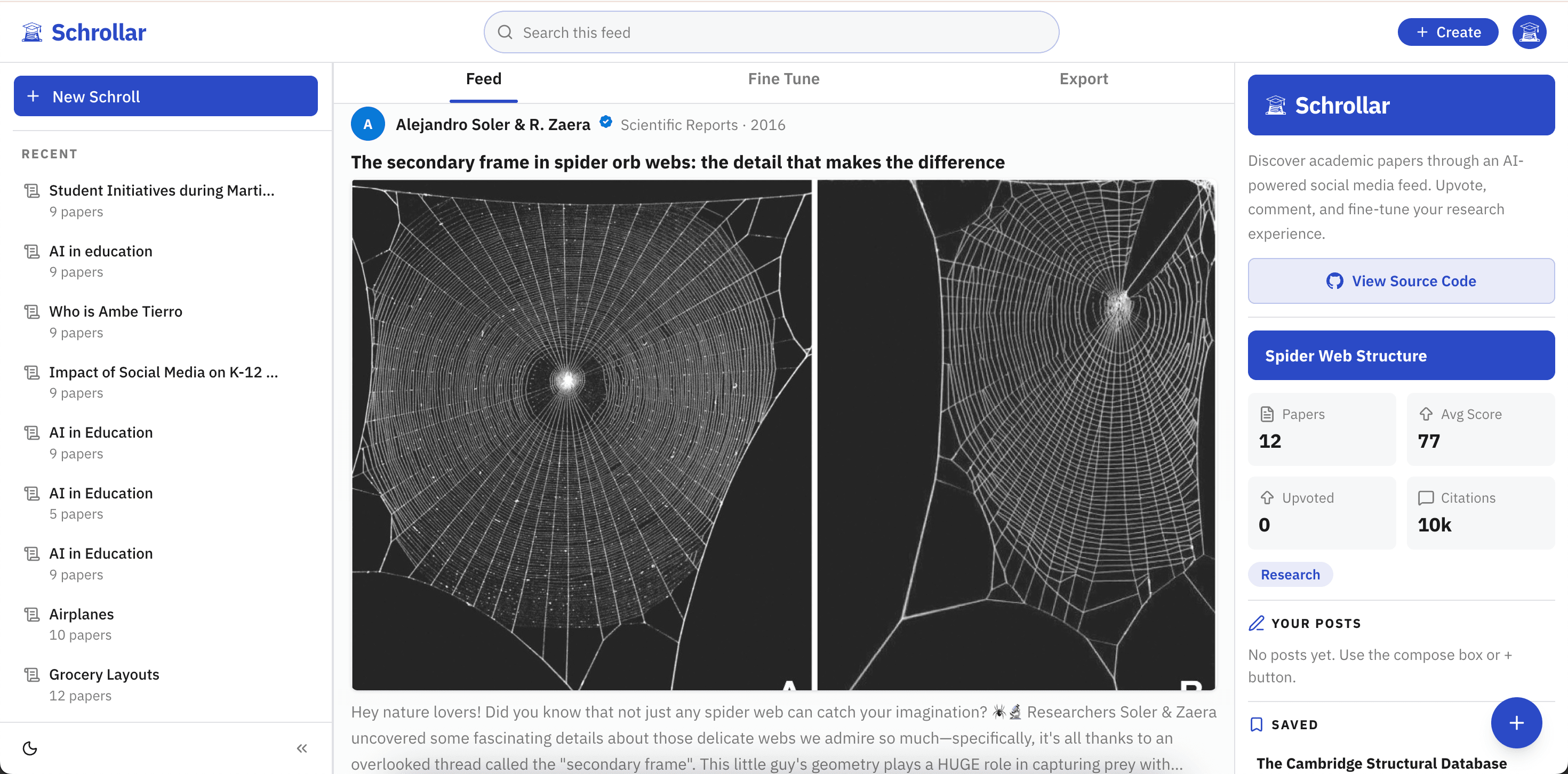Open saved item The Cambridge Structural Database
The height and width of the screenshot is (774, 1568).
pyautogui.click(x=1381, y=763)
